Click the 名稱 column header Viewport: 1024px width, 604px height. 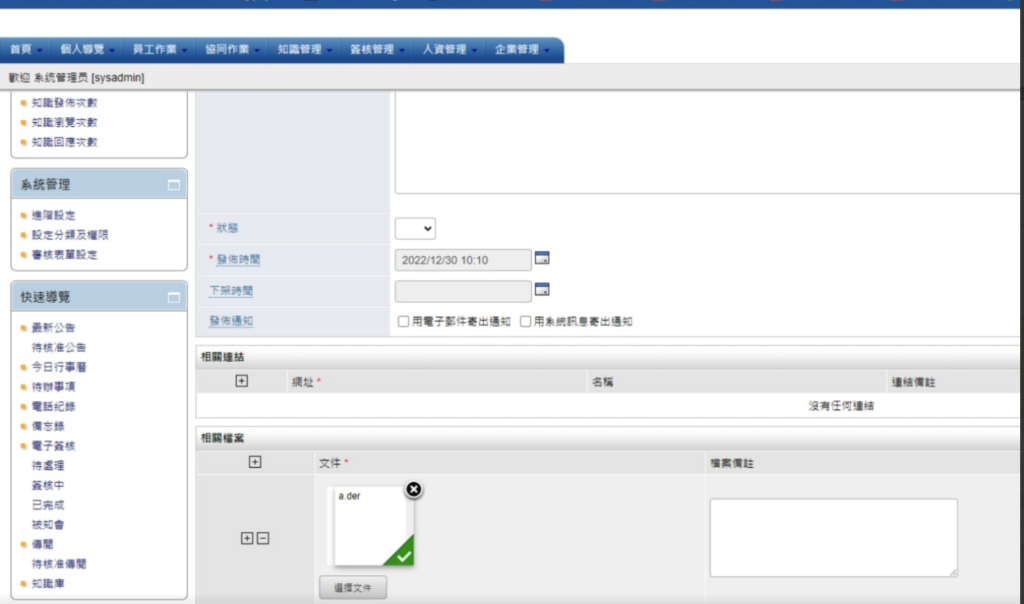[602, 382]
